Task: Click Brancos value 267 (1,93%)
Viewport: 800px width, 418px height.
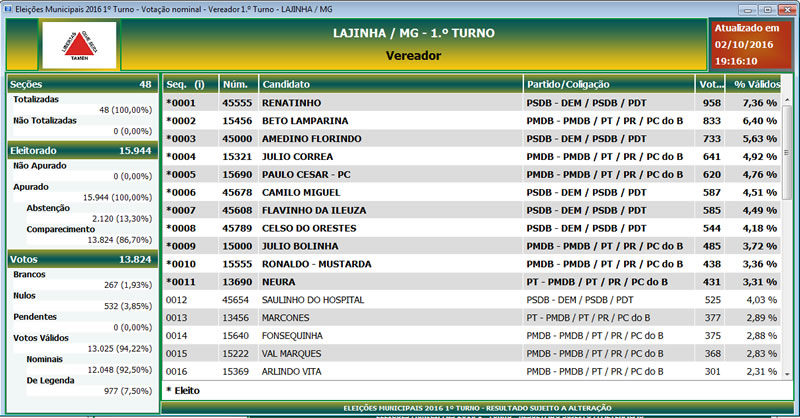Action: [128, 285]
